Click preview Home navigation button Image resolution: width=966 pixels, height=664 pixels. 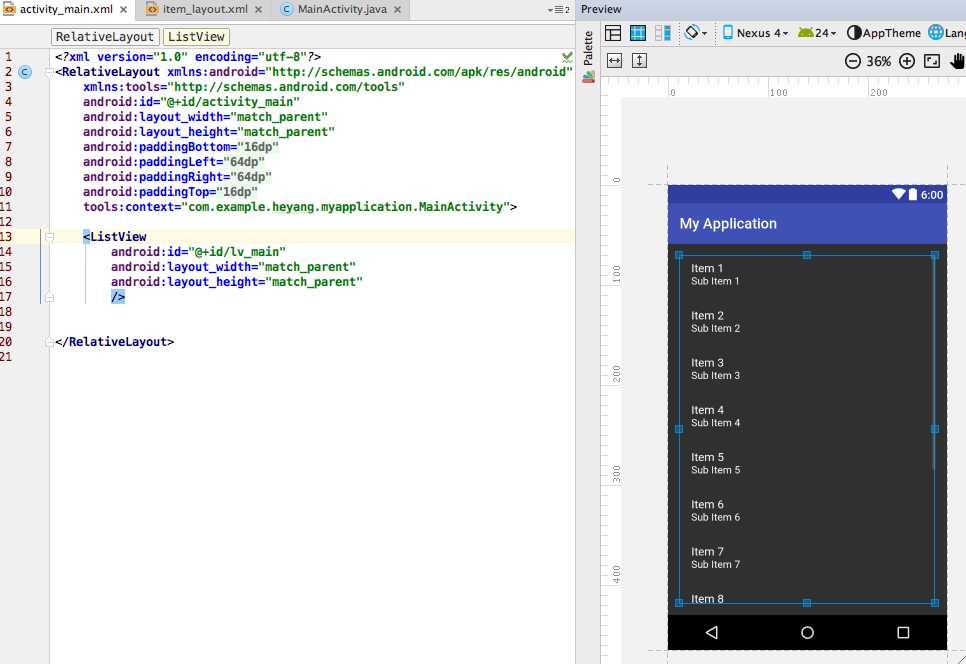tap(807, 632)
